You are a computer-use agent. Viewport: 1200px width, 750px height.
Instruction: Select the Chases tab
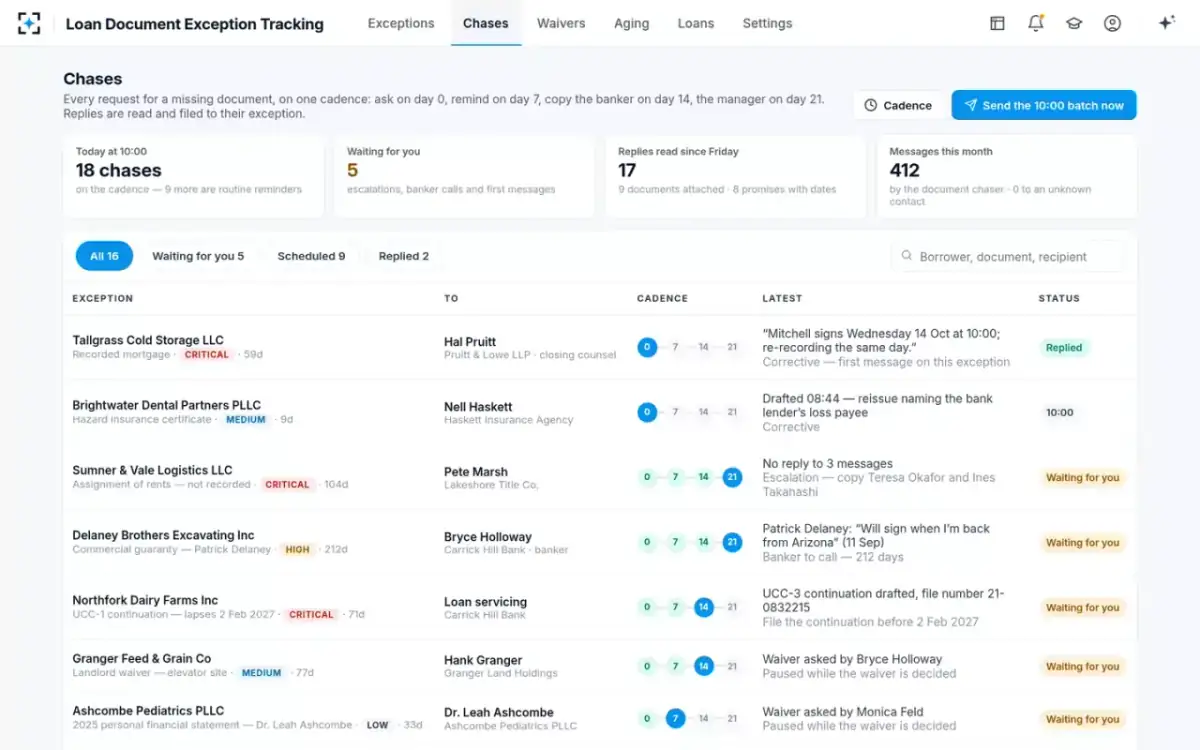click(486, 23)
